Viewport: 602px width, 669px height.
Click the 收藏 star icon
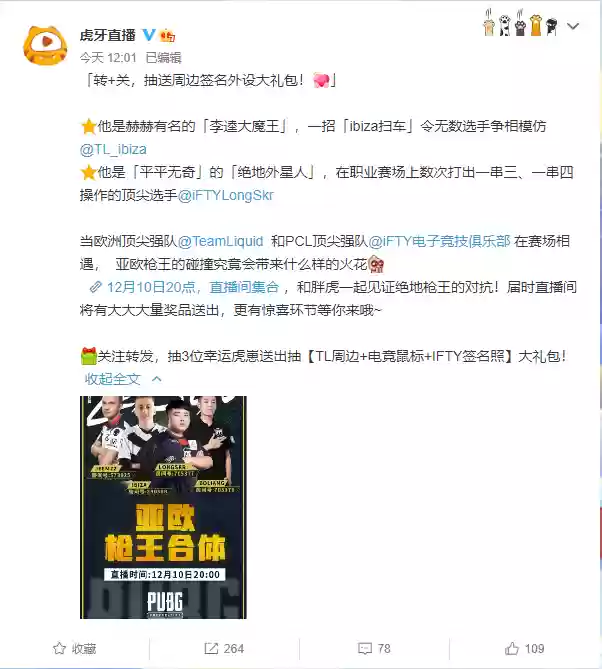click(x=59, y=648)
